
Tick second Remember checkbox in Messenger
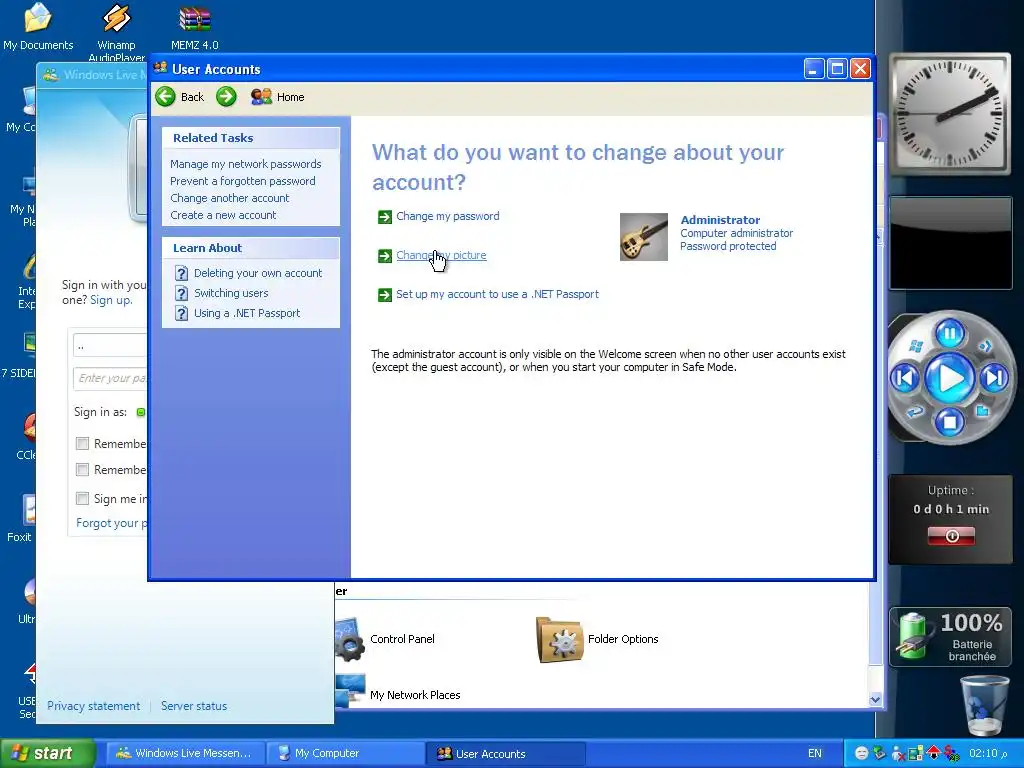click(x=82, y=470)
